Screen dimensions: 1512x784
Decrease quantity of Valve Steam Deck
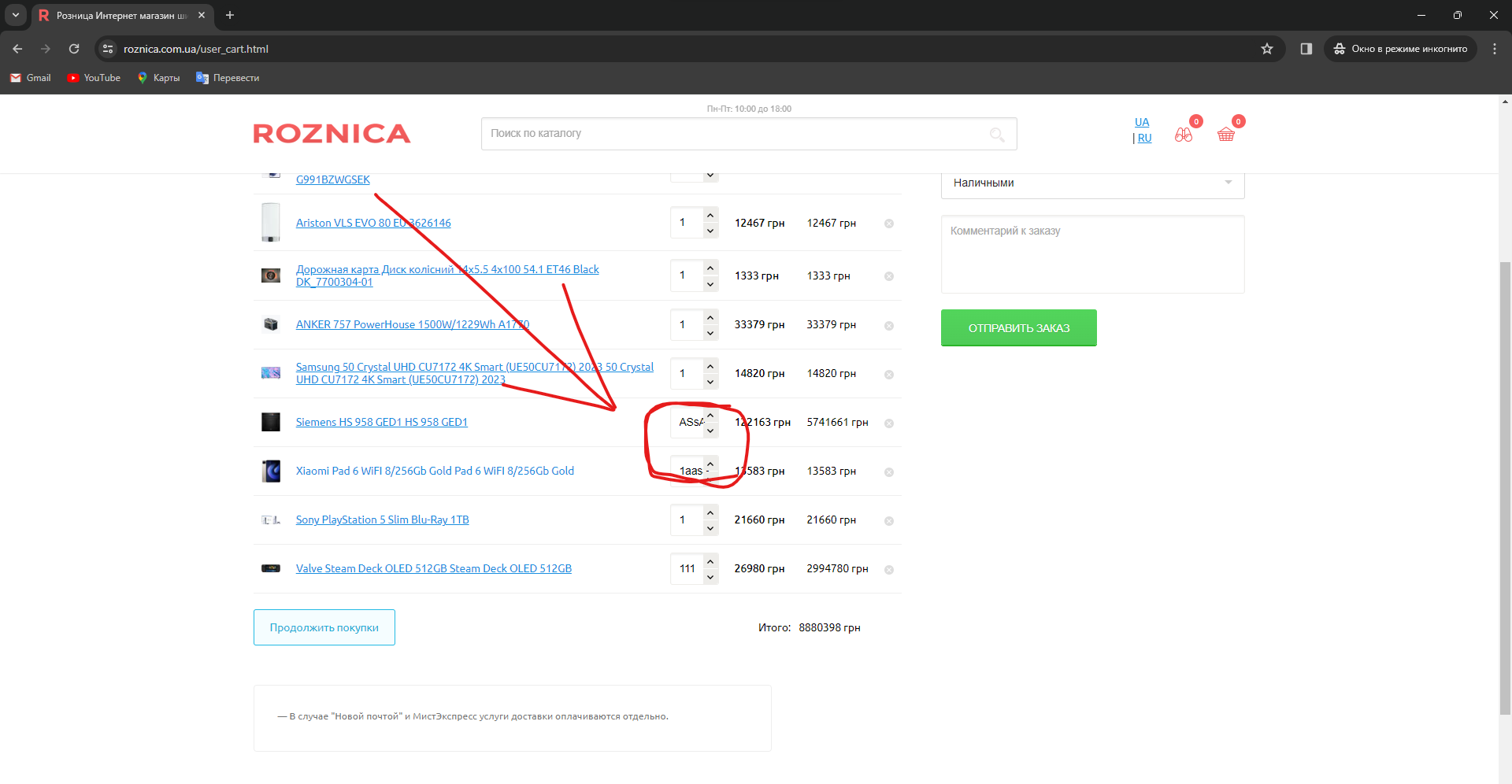(710, 577)
